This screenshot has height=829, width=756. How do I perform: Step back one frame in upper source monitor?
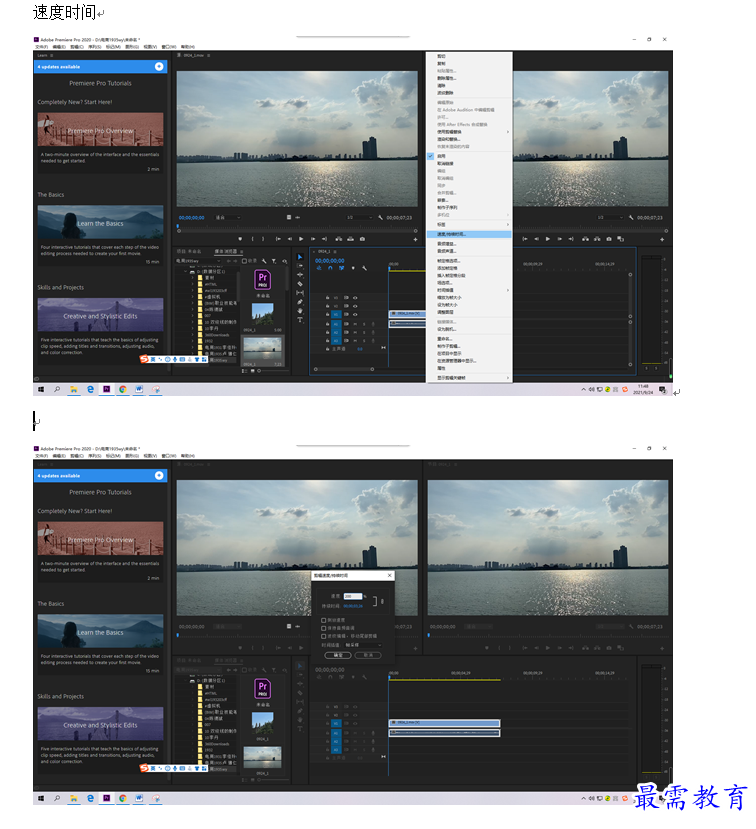[x=290, y=239]
